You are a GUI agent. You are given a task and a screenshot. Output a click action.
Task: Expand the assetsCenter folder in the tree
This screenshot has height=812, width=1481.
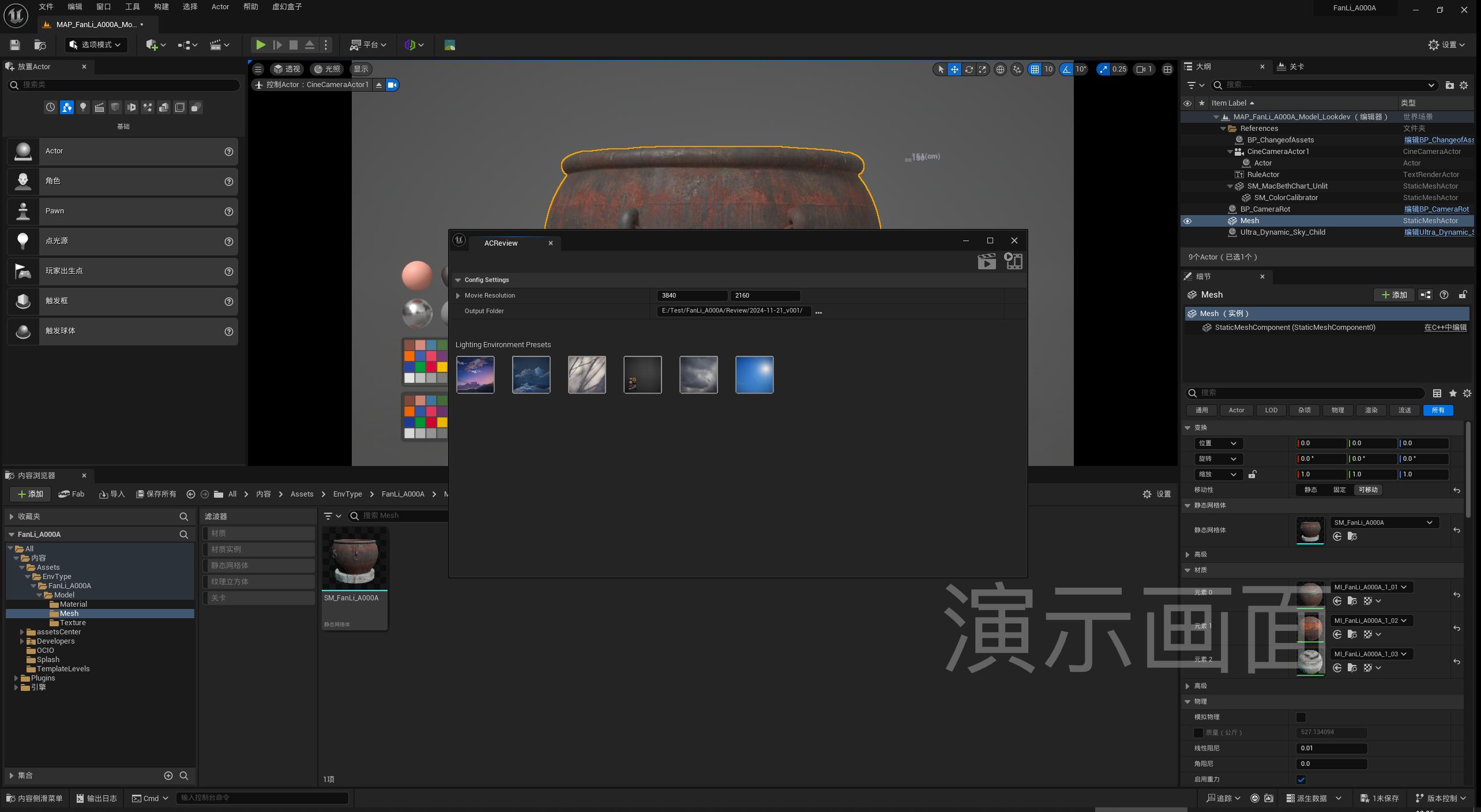click(x=22, y=632)
